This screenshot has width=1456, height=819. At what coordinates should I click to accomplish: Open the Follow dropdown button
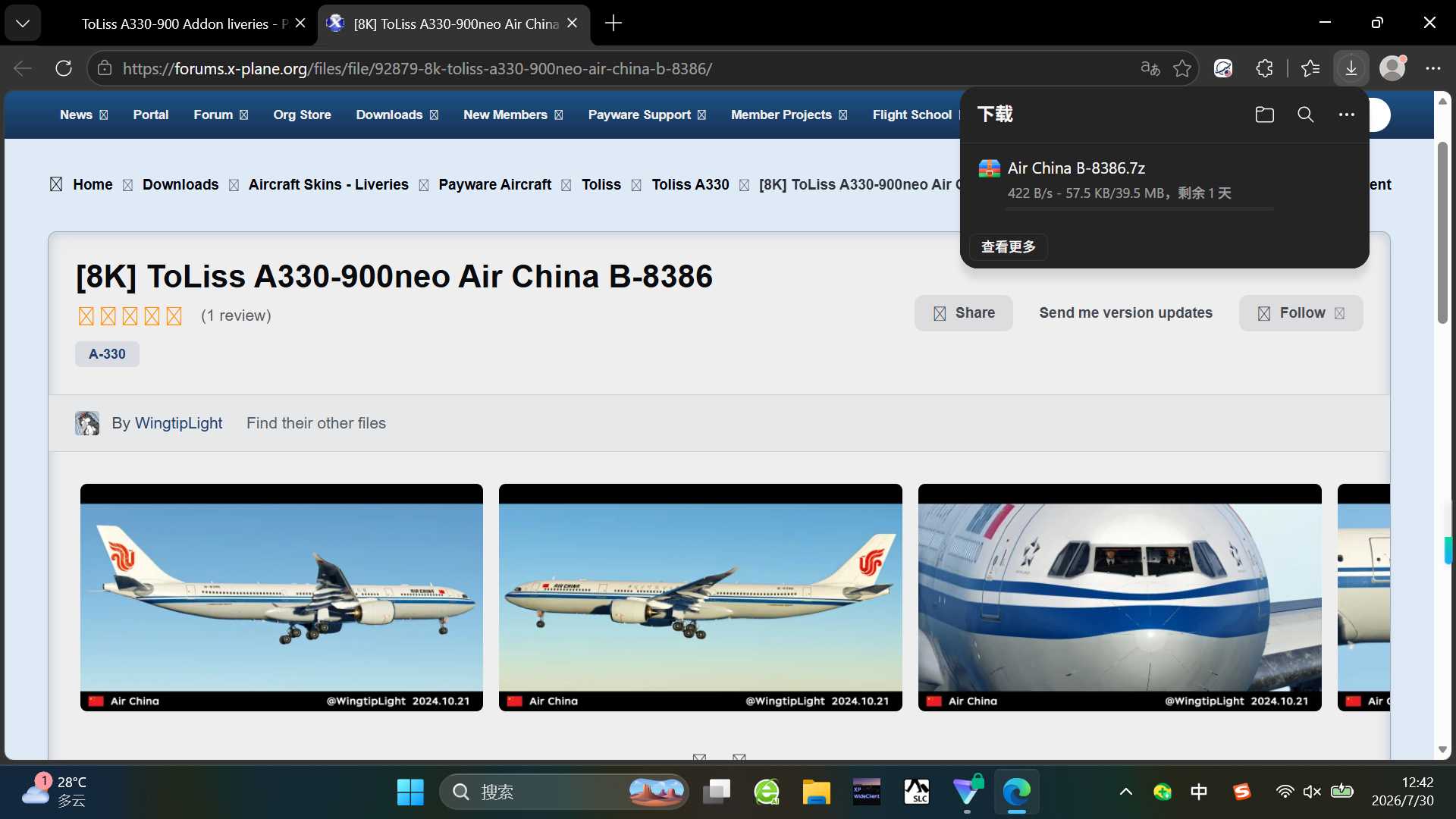1301,313
